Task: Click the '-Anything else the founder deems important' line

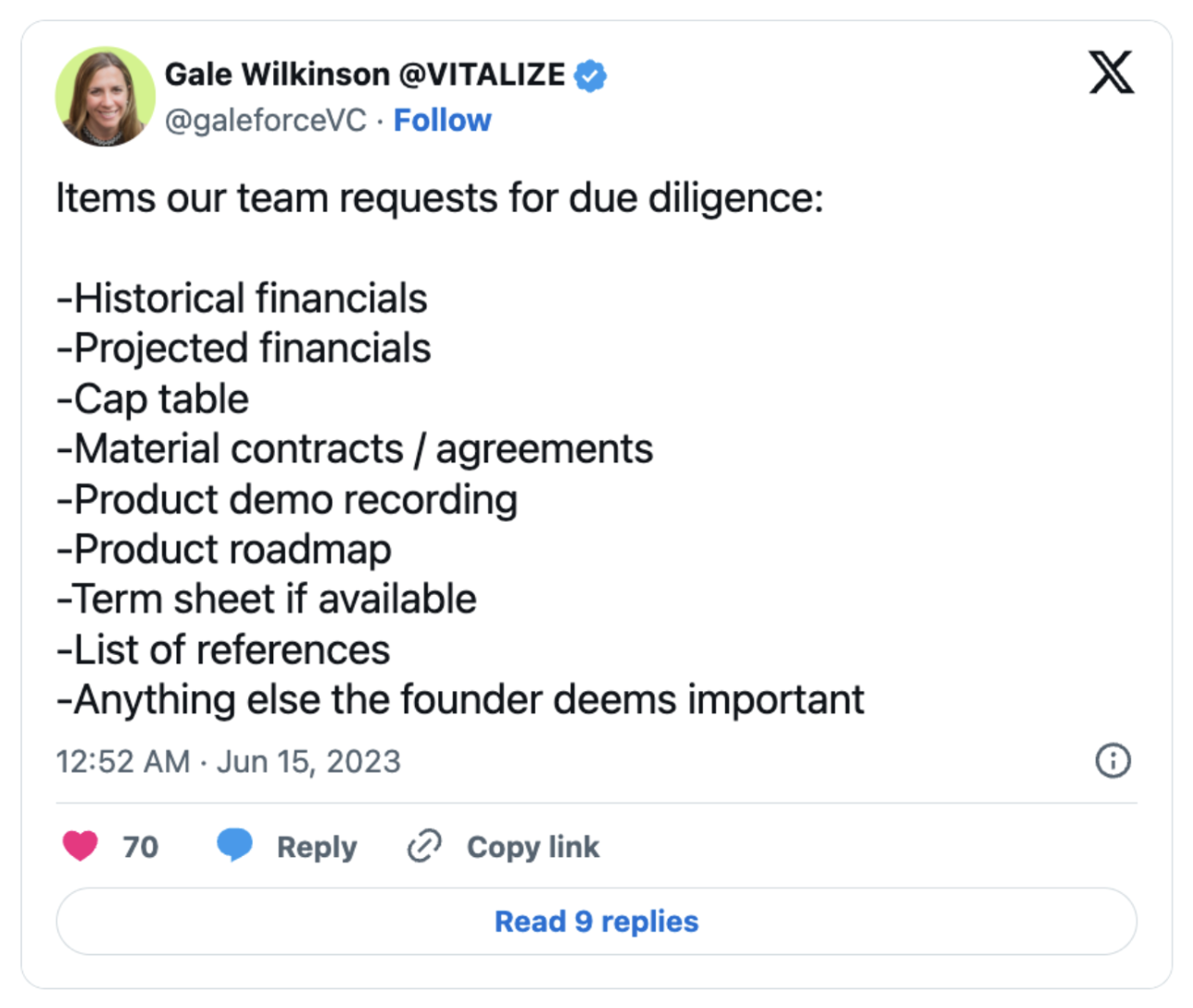Action: coord(460,700)
